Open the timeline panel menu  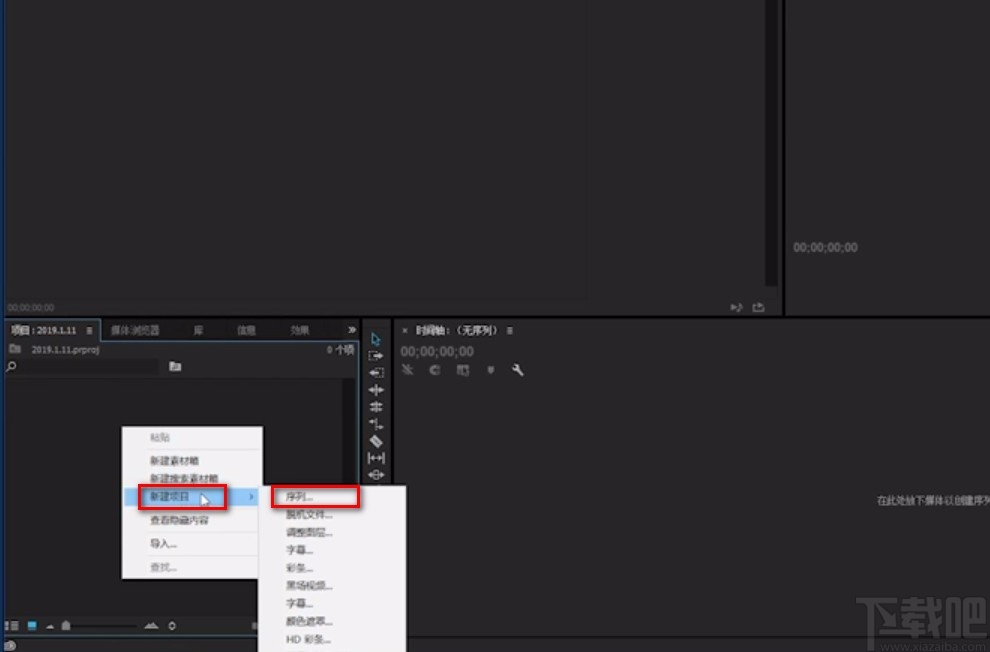coord(510,331)
